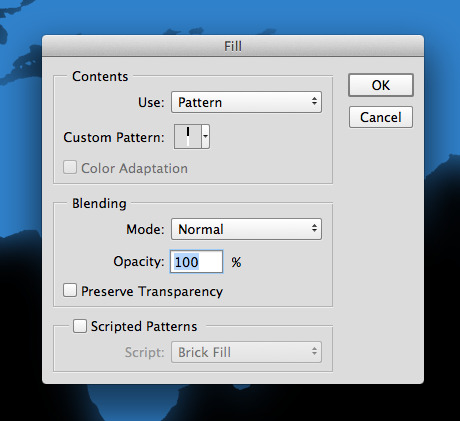
Task: Open the Use dropdown set to Pattern
Action: pyautogui.click(x=246, y=102)
